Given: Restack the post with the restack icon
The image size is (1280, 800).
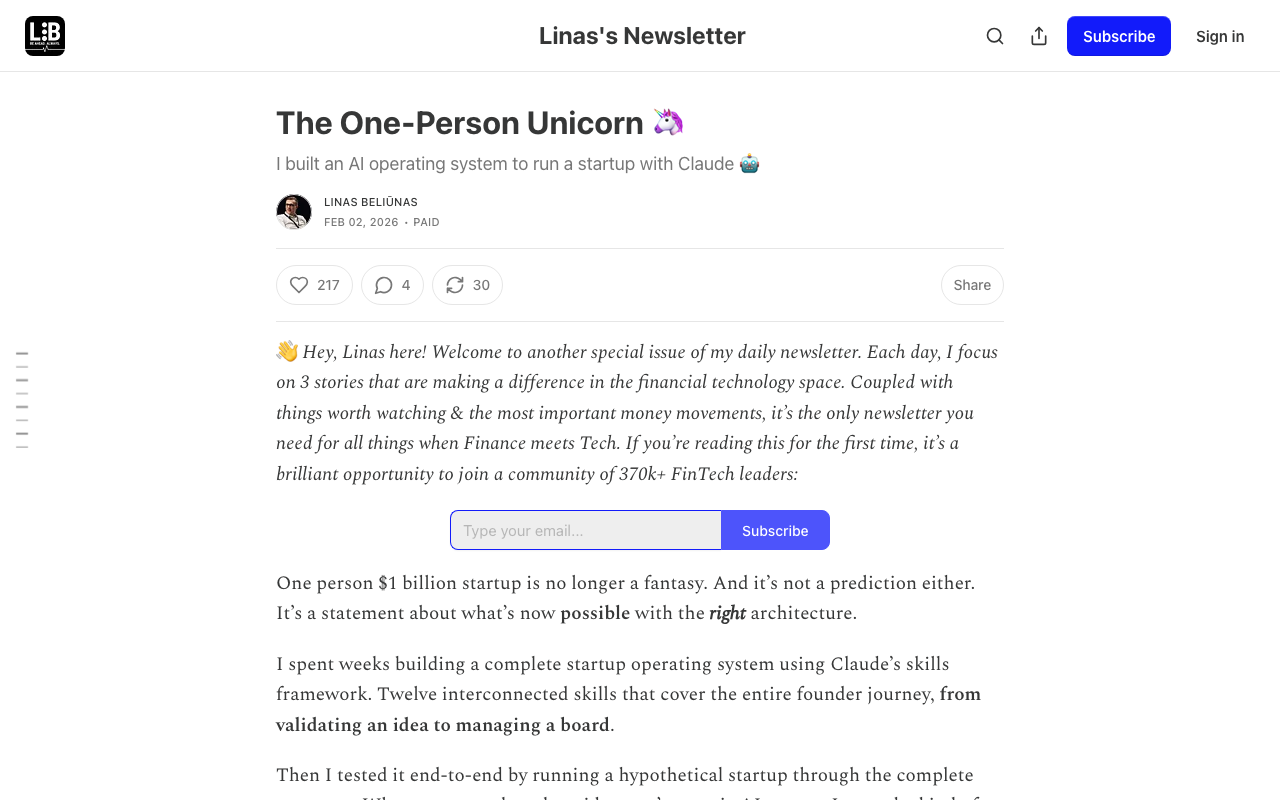Looking at the screenshot, I should pyautogui.click(x=455, y=285).
